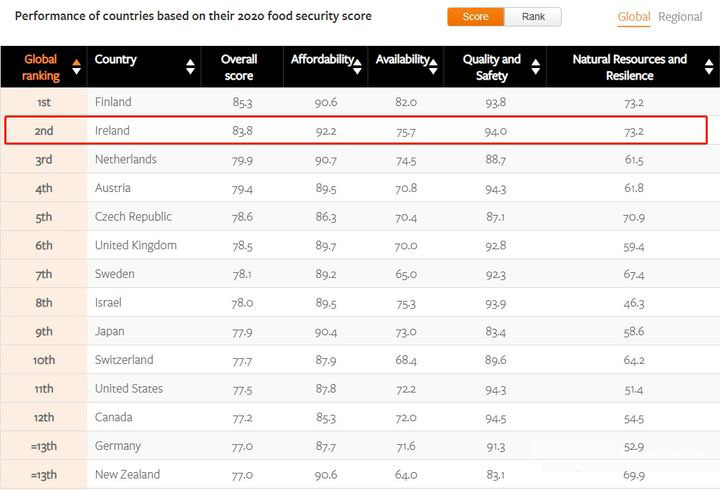Sort by Overall score arrows
Image resolution: width=720 pixels, height=490 pixels.
pos(273,67)
